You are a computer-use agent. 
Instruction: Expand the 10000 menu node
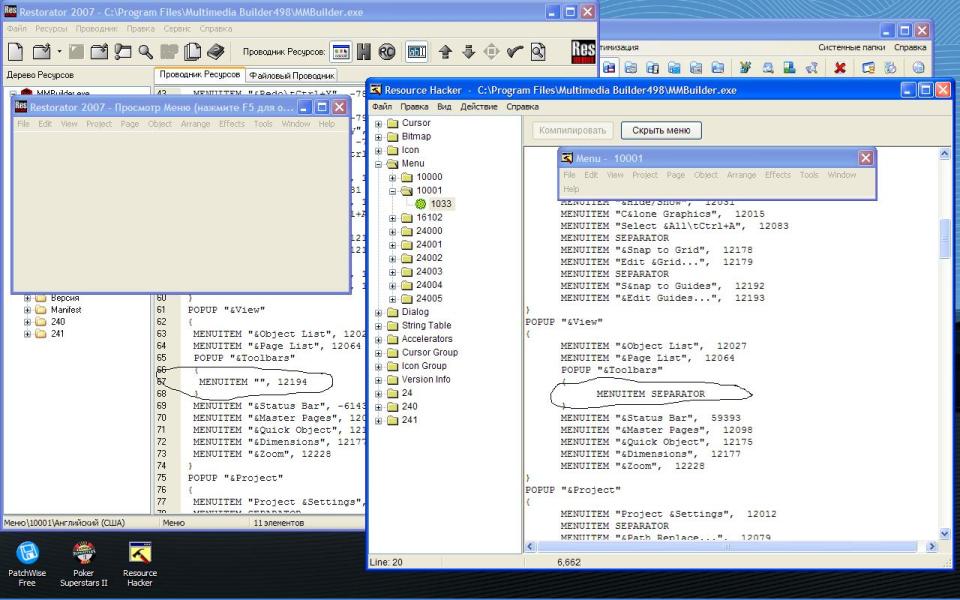392,177
